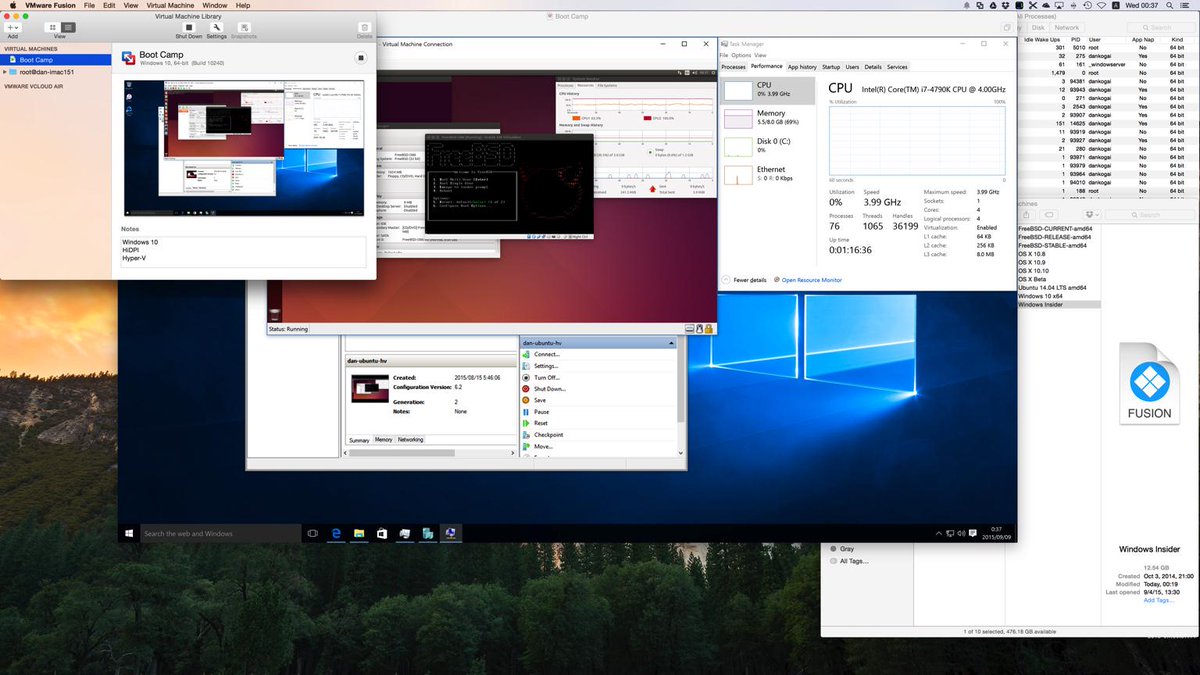Screen dimensions: 1200x675
Task: Open VM Settings wrench icon
Action: pos(216,27)
